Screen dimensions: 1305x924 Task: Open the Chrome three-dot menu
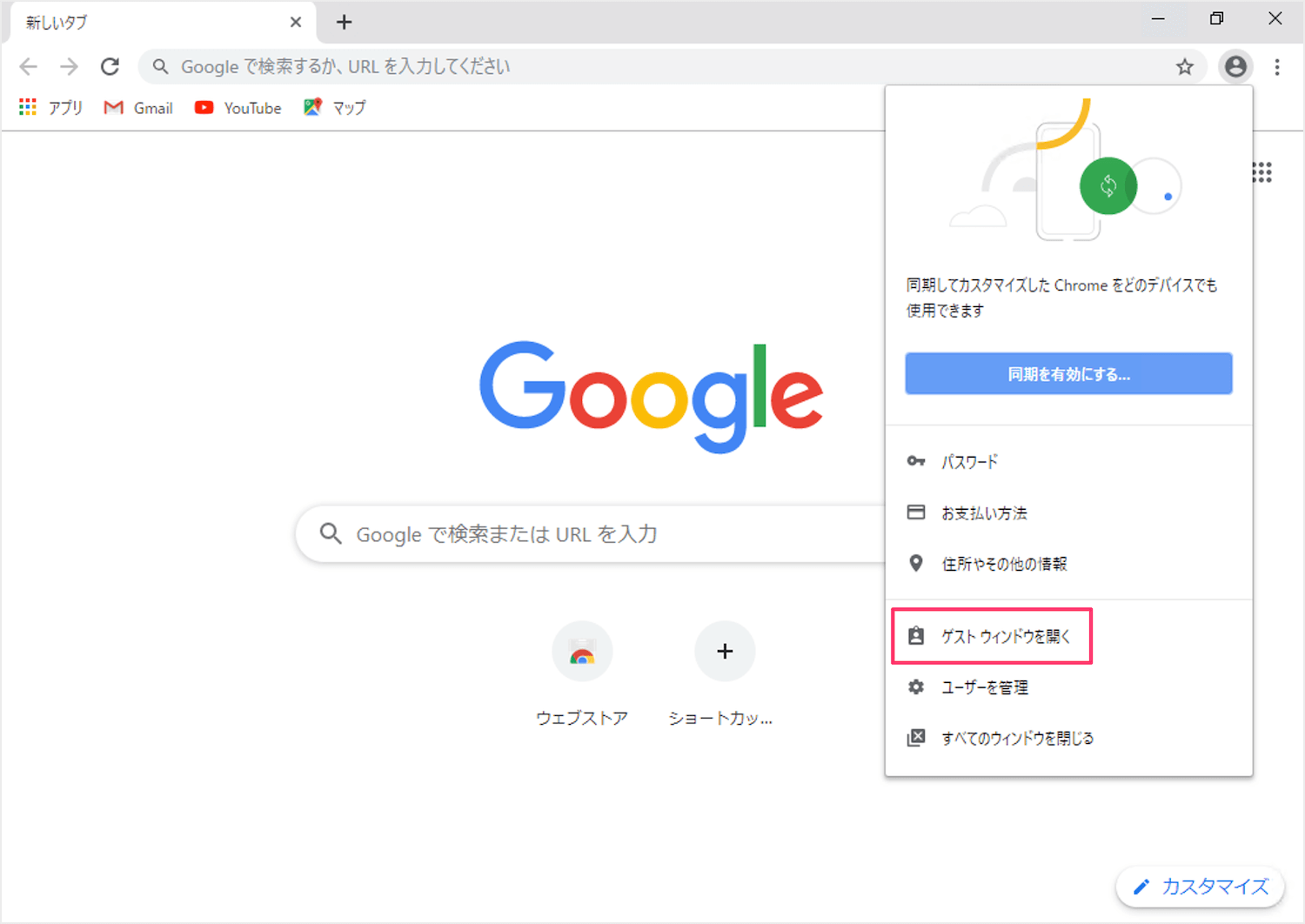[x=1277, y=67]
